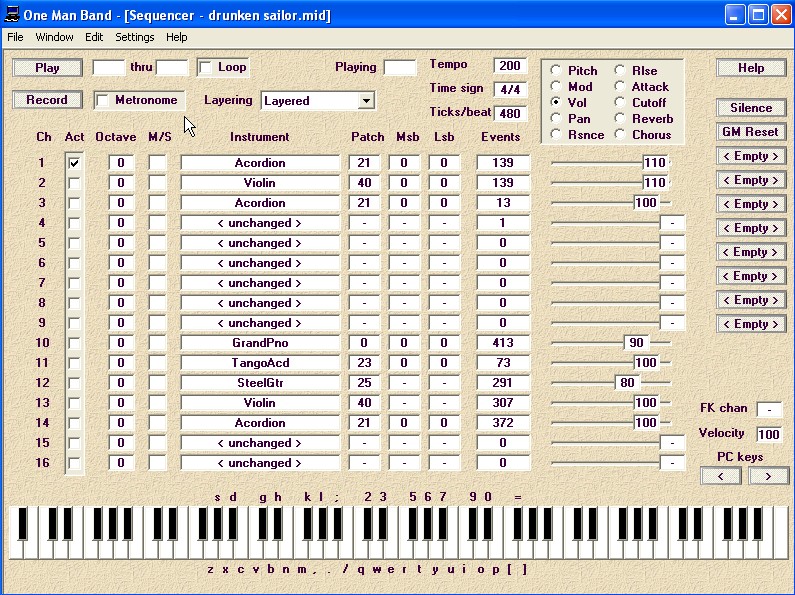Click the Tempo value field
This screenshot has width=795, height=595.
click(x=510, y=65)
